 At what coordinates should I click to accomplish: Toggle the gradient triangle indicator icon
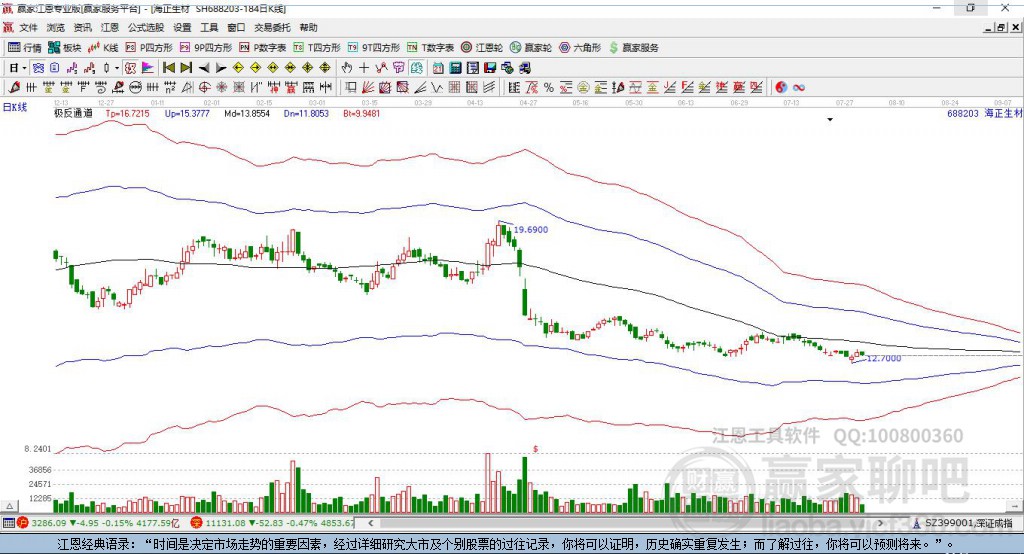point(148,68)
